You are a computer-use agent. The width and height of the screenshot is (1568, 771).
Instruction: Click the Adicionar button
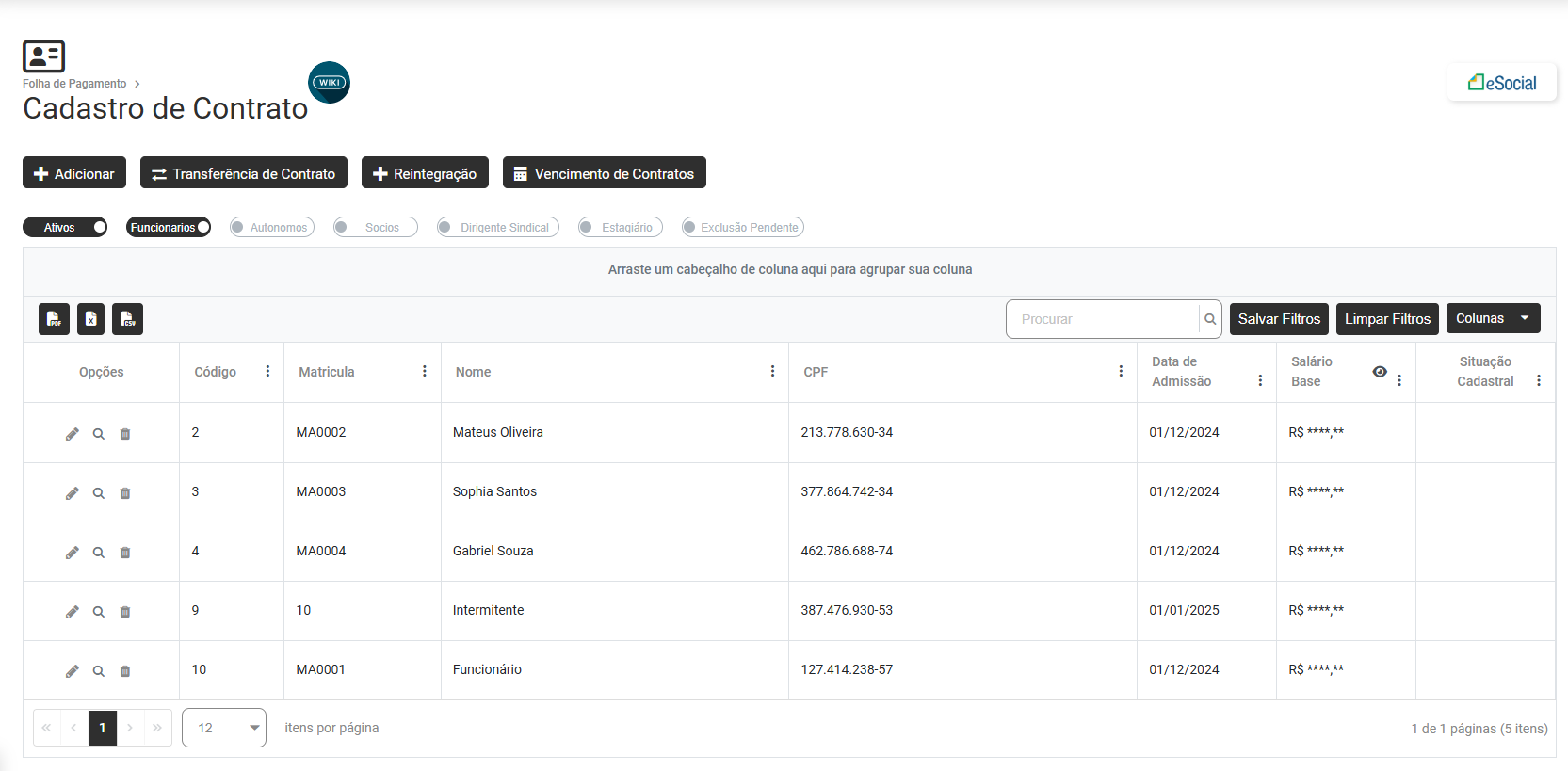point(74,173)
